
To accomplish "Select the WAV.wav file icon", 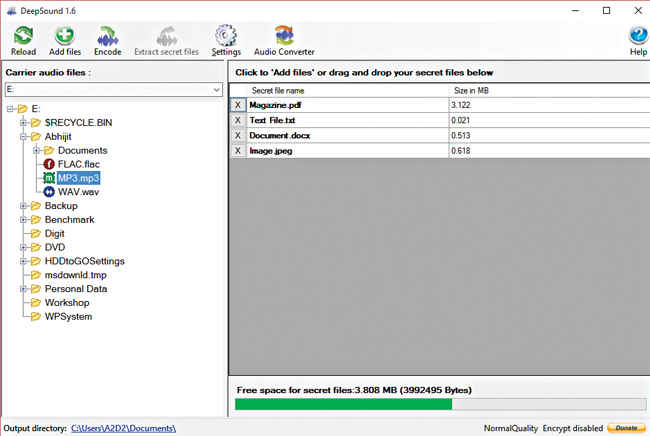I will coord(49,192).
